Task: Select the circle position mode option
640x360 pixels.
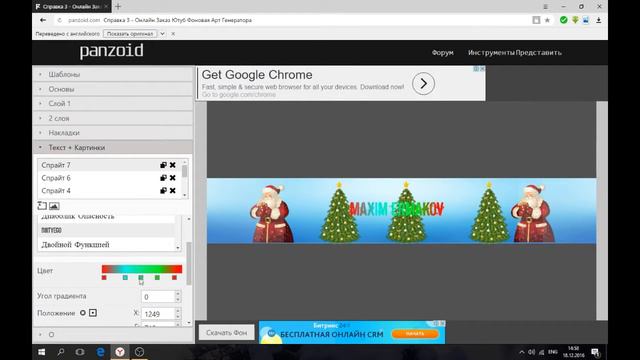Action: point(83,313)
